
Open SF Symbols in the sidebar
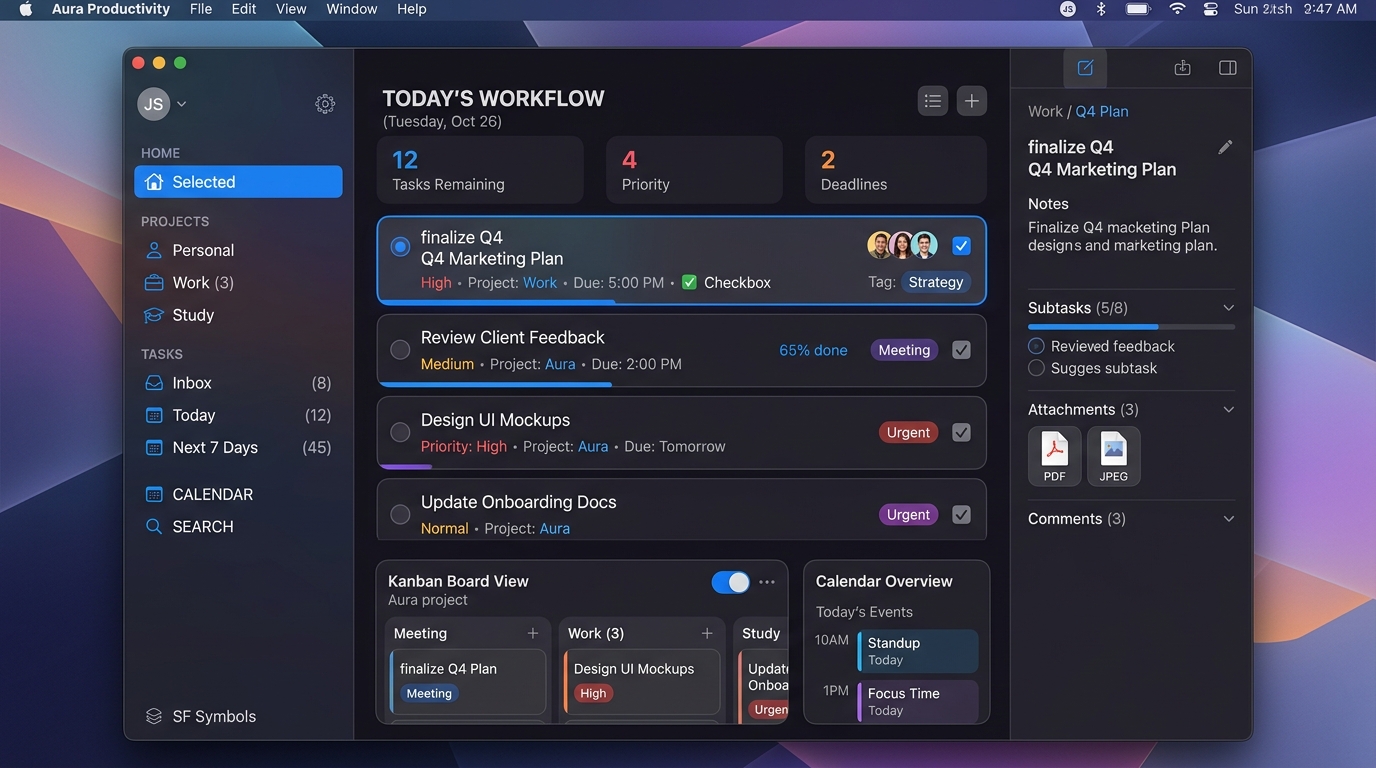click(x=201, y=716)
